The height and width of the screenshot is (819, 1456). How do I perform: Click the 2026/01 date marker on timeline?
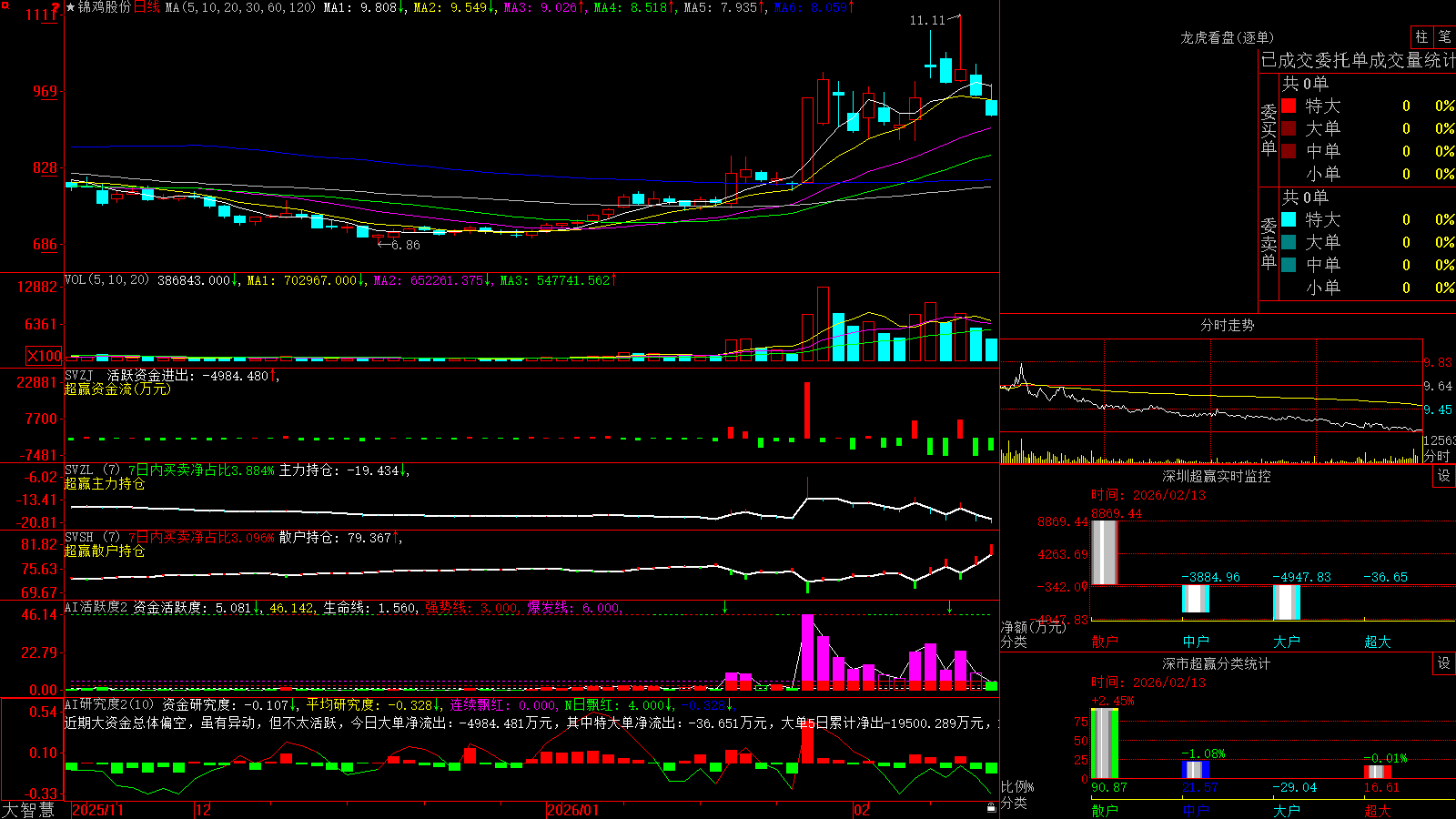573,809
